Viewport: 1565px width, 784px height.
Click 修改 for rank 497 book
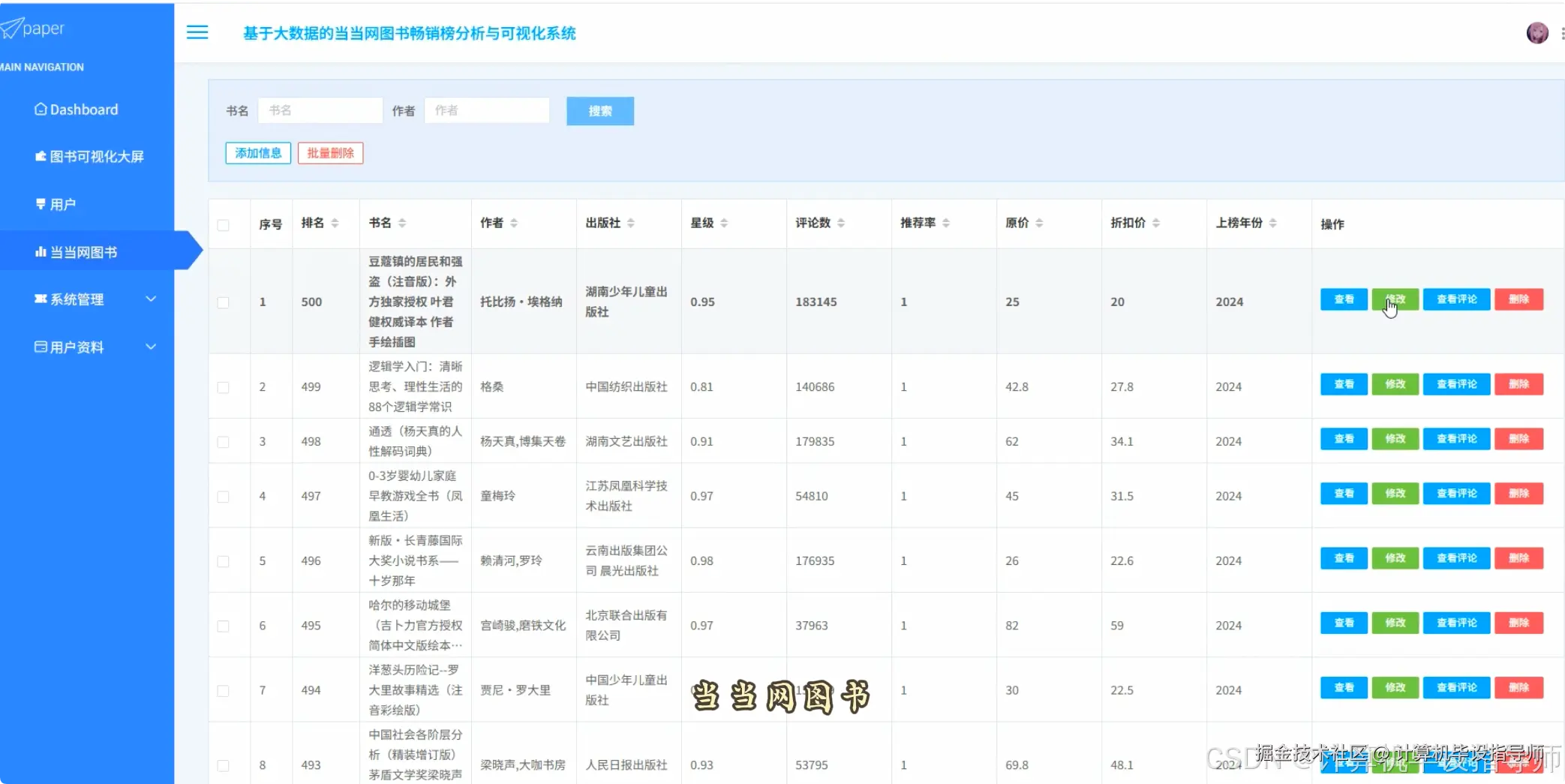coord(1395,494)
